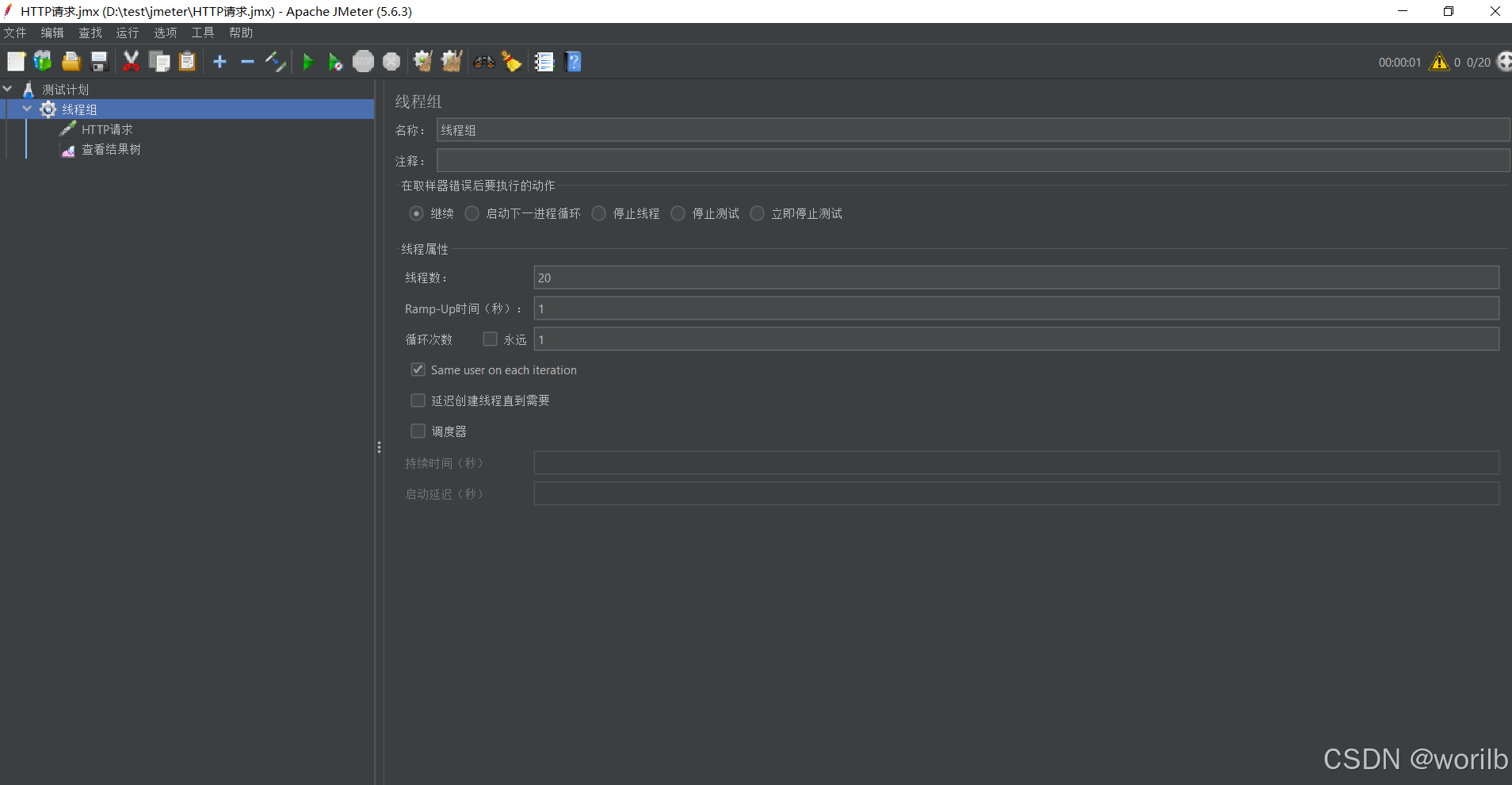Stop the running test icon
This screenshot has height=785, width=1512.
363,62
